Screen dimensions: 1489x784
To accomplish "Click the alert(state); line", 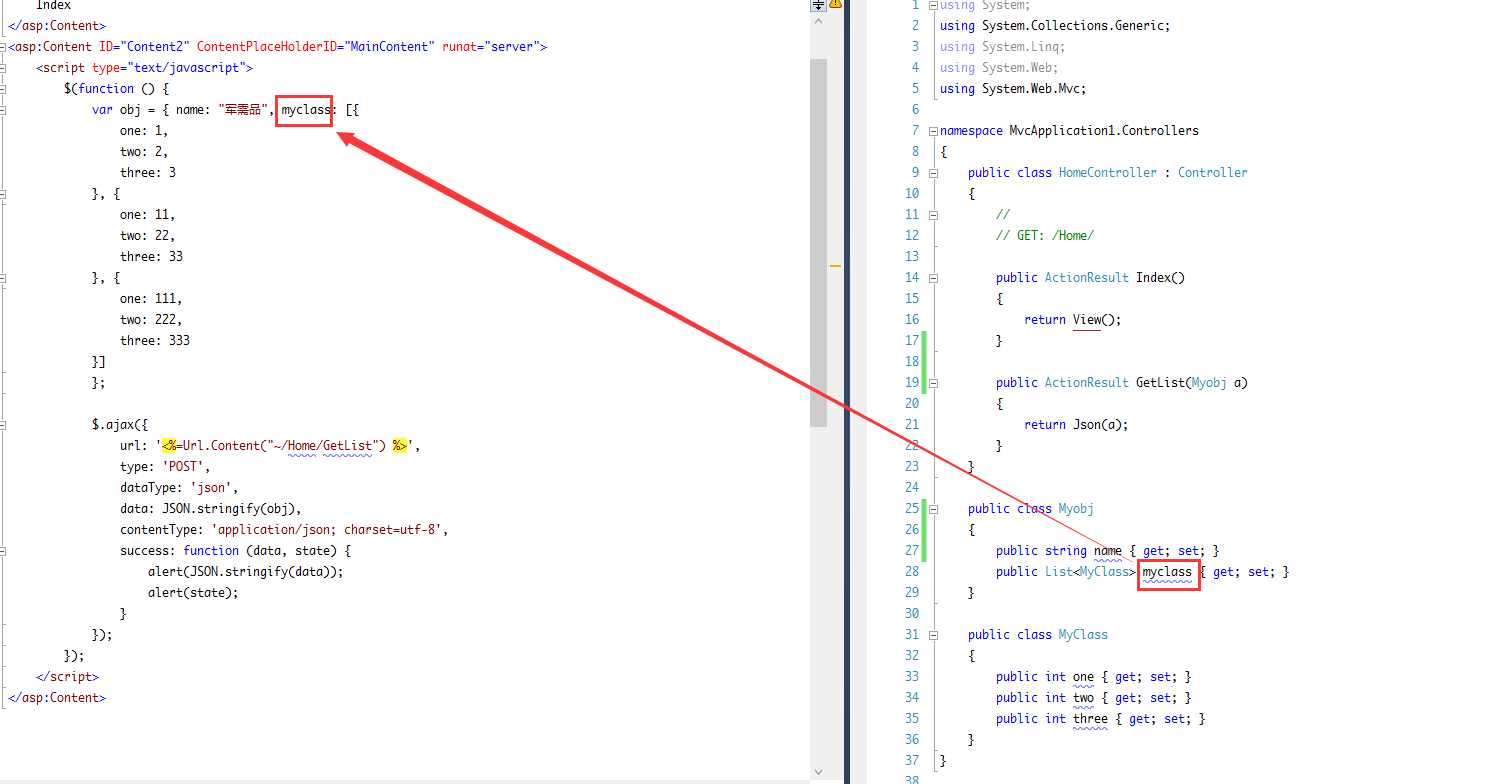I will (194, 592).
